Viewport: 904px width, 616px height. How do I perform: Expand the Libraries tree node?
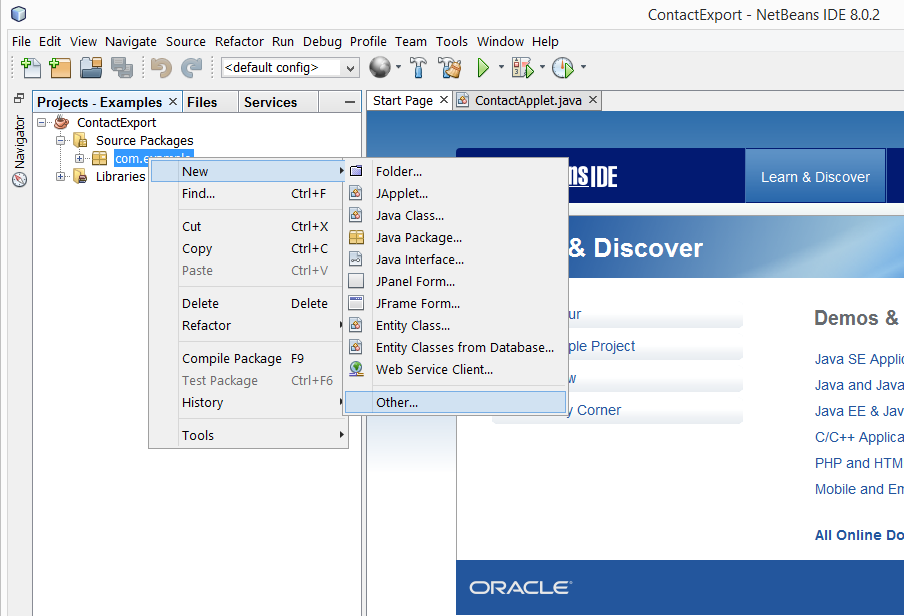(x=61, y=177)
